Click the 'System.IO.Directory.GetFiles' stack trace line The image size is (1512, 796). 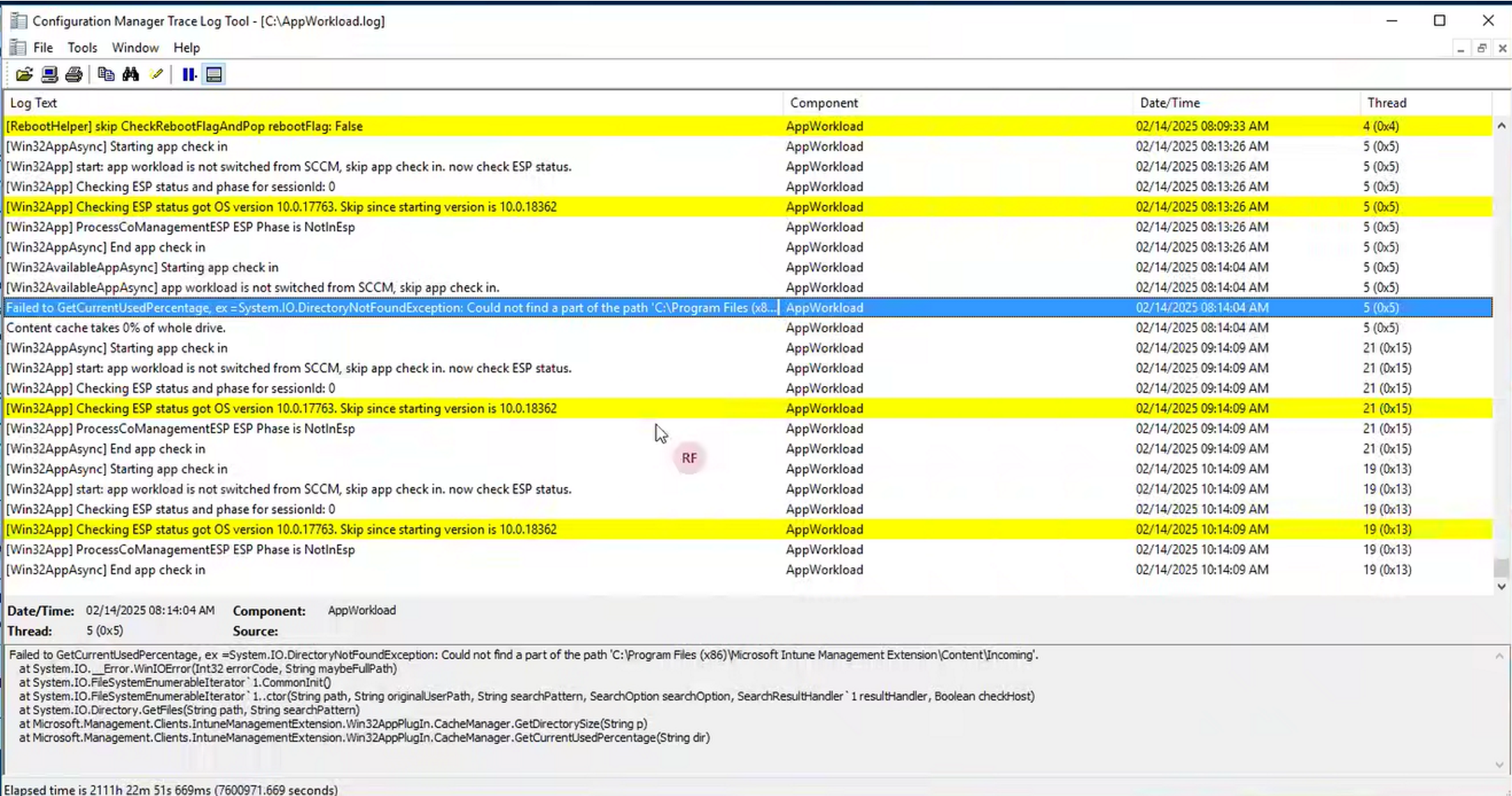(190, 710)
